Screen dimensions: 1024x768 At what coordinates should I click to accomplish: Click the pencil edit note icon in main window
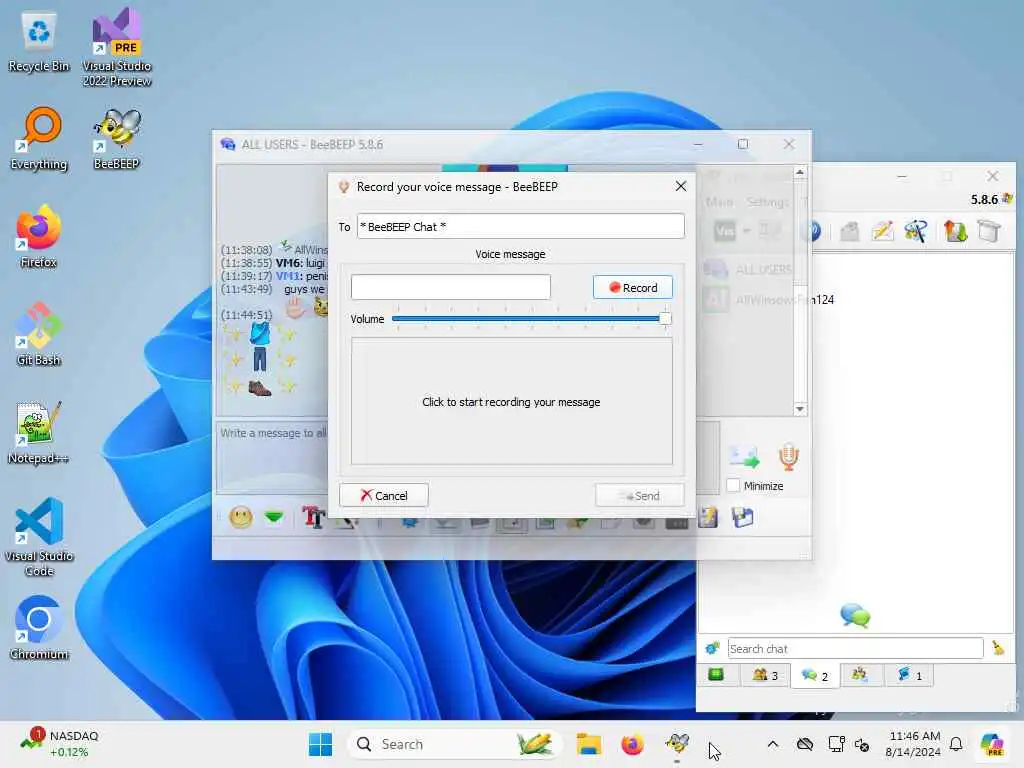coord(882,231)
